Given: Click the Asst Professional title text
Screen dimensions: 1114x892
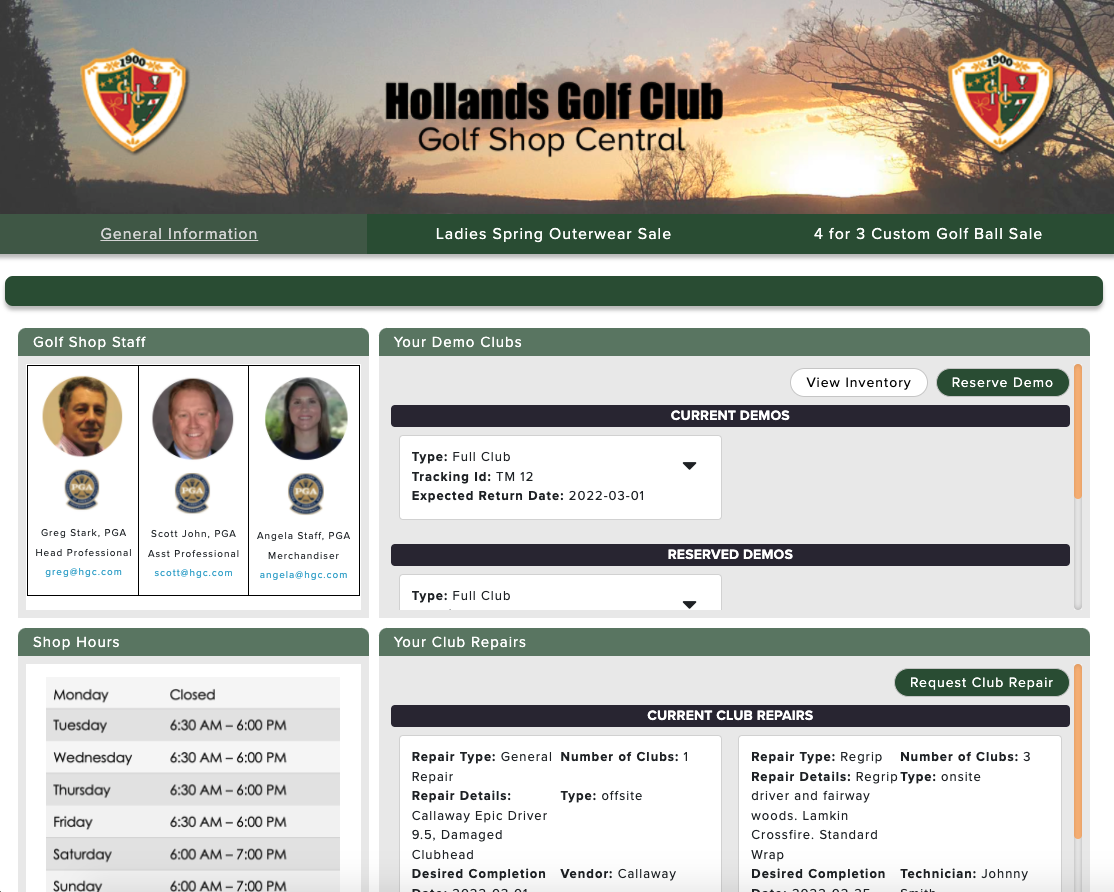Looking at the screenshot, I should click(x=193, y=553).
